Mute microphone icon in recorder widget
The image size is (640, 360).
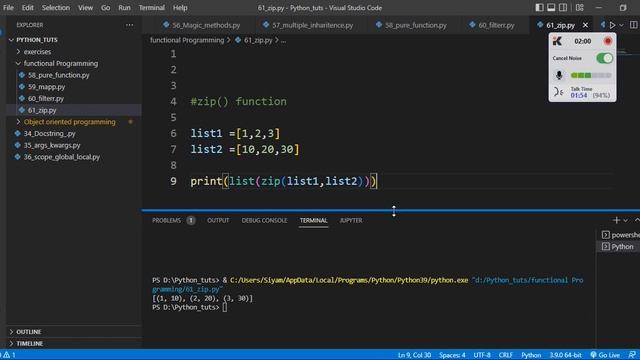559,75
